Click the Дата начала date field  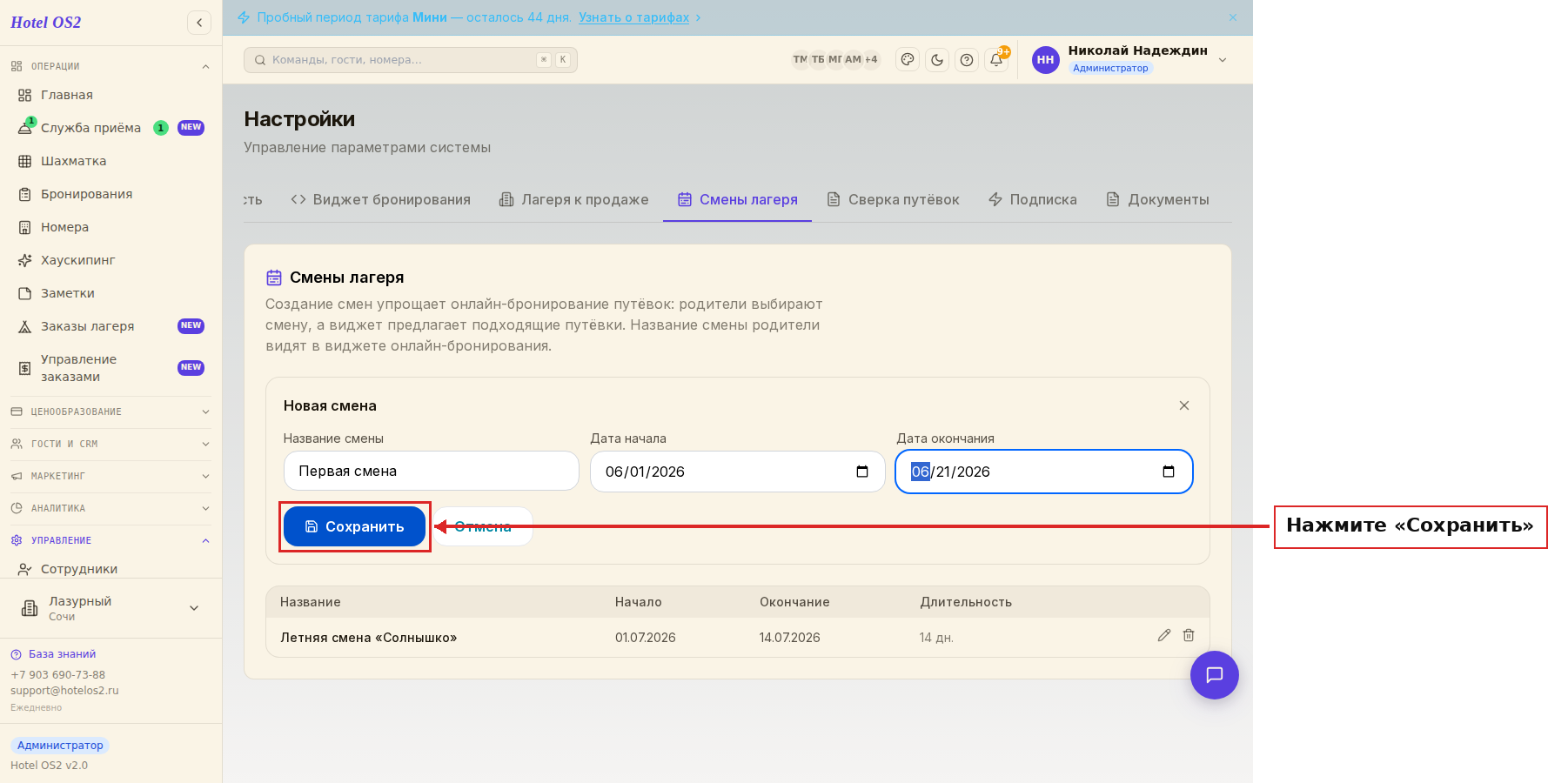coord(738,471)
